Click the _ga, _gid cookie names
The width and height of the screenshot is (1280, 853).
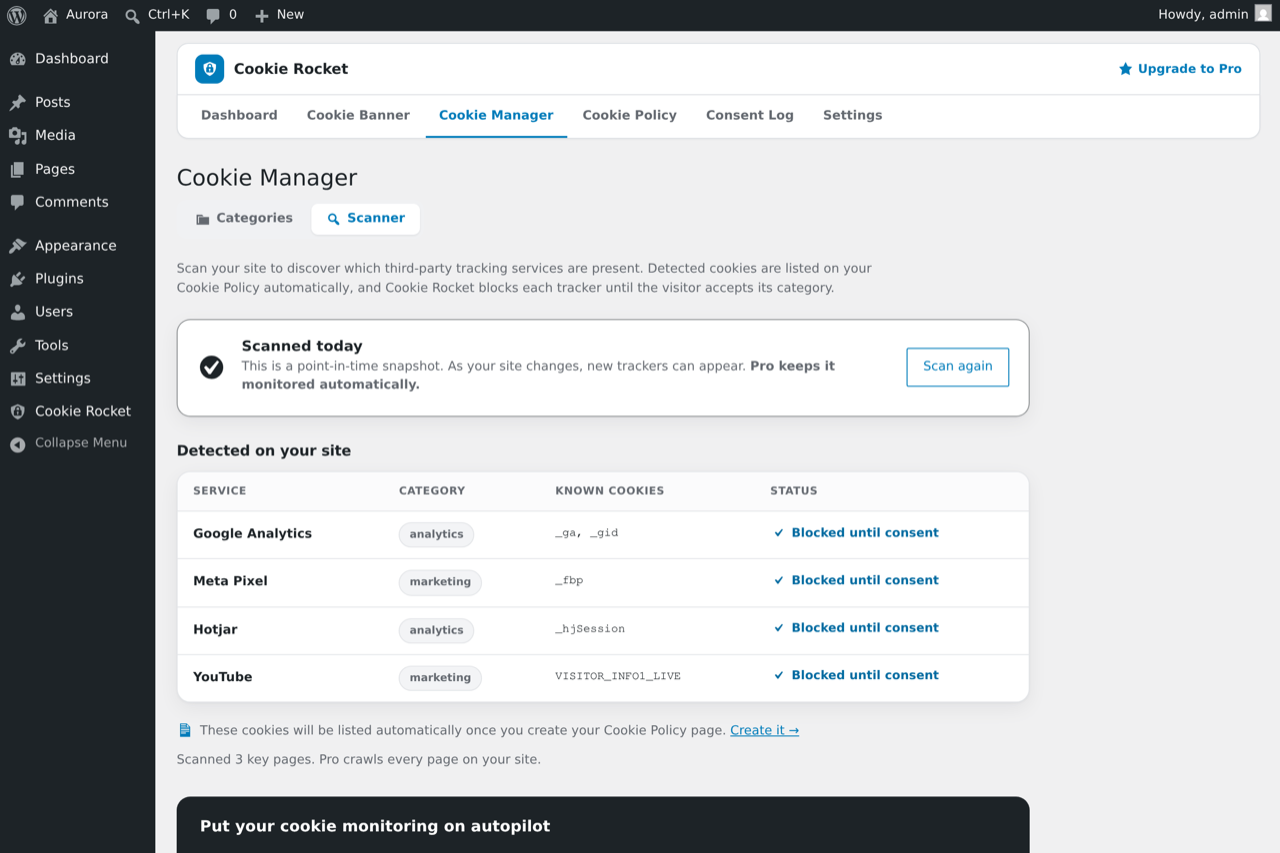tap(587, 533)
